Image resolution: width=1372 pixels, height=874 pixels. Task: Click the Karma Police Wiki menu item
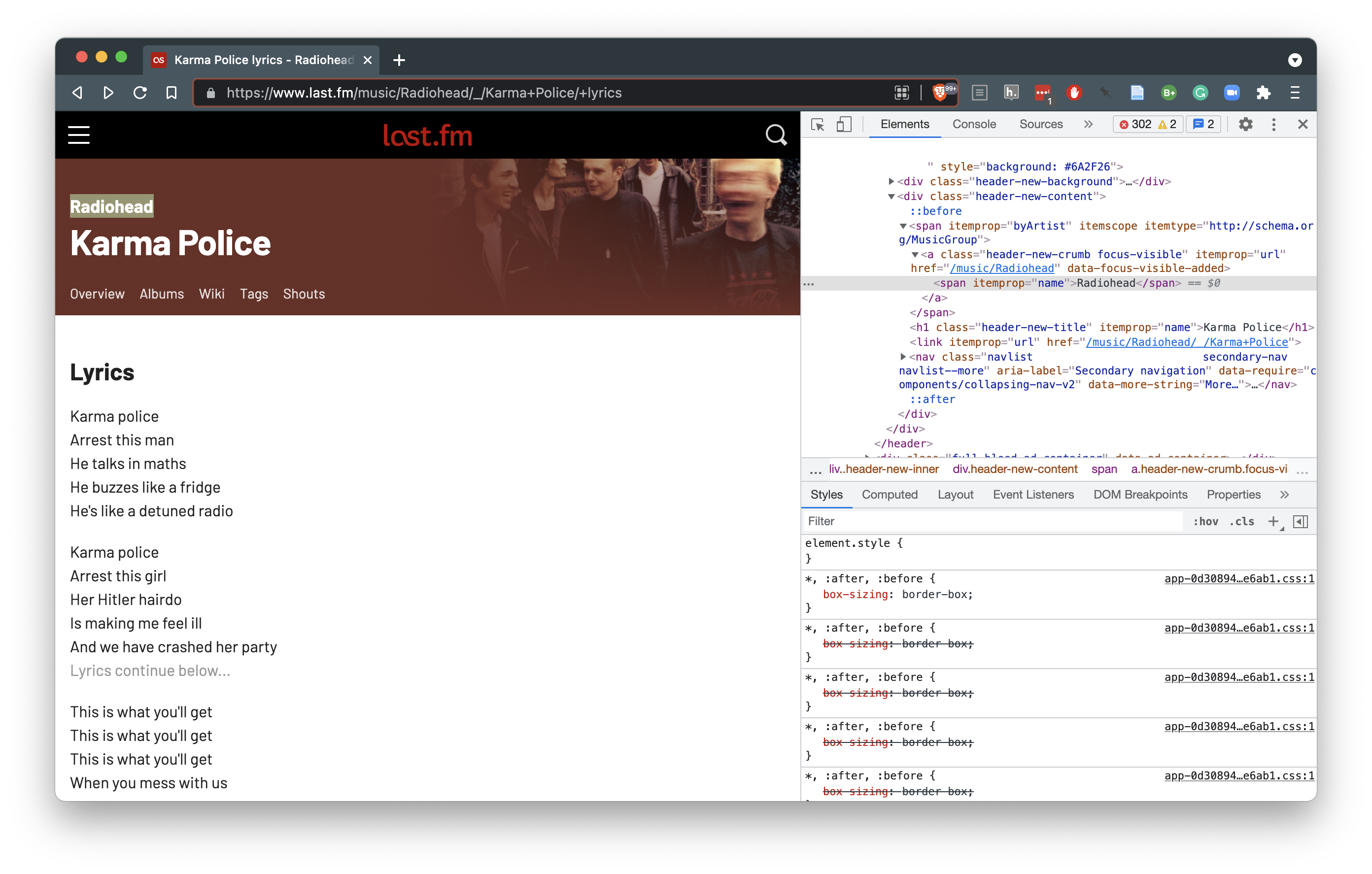click(x=211, y=293)
